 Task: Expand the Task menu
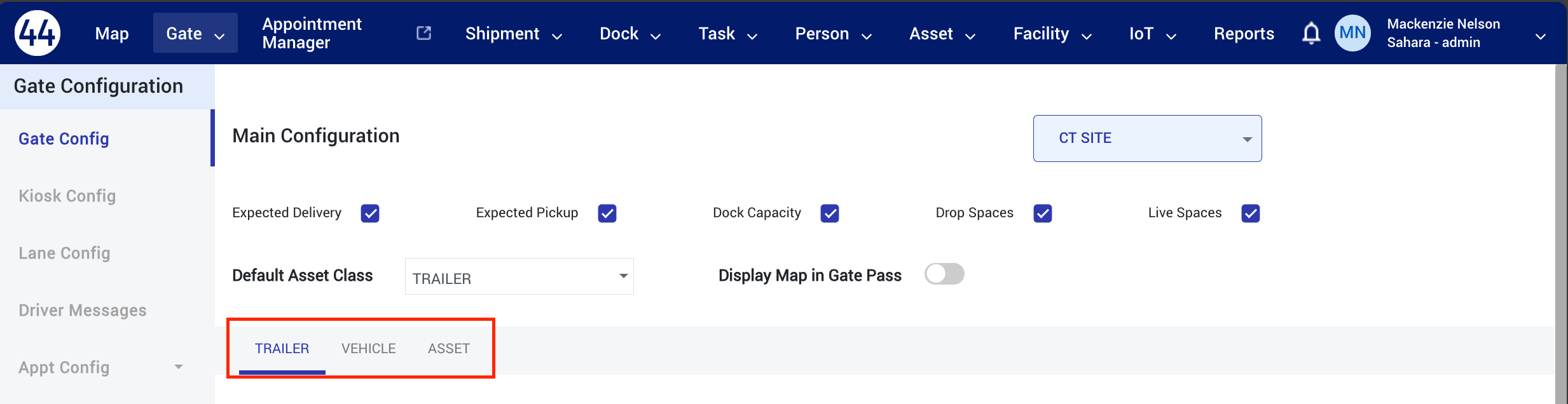tap(728, 33)
